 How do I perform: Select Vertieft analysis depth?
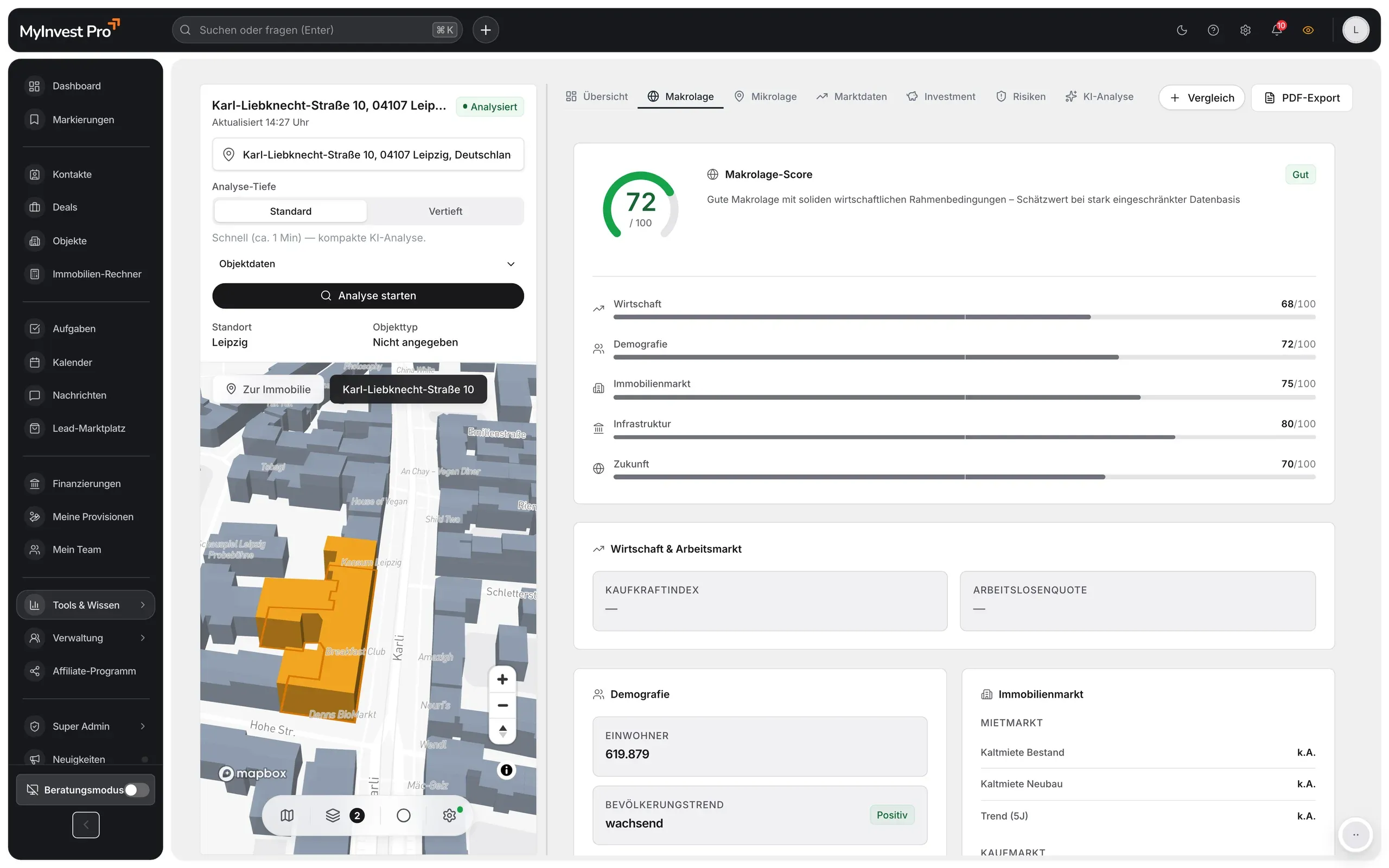[445, 211]
